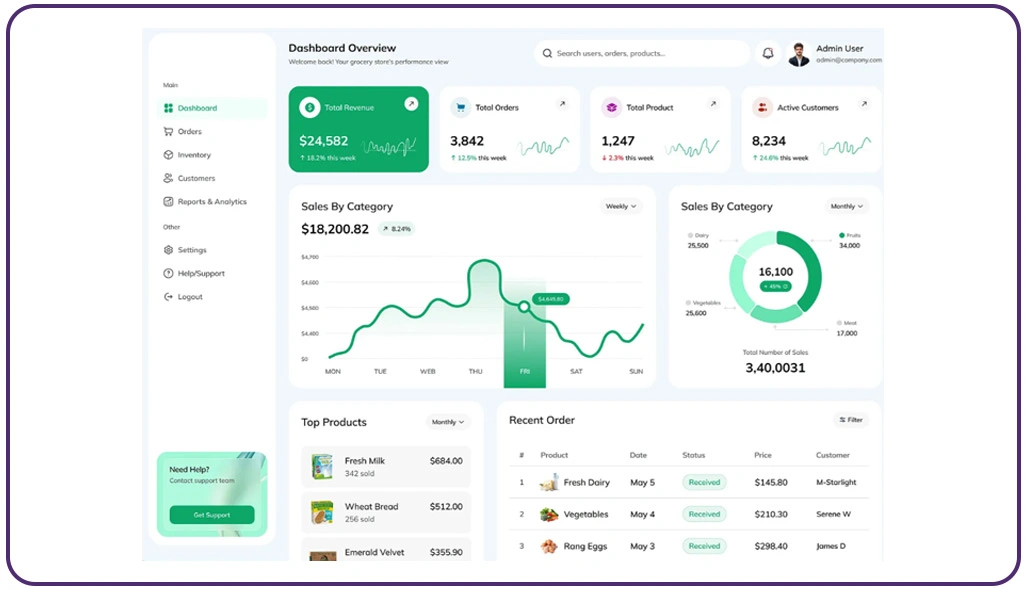Open the Weekly dropdown on sales chart
The image size is (1026, 589).
pos(620,206)
